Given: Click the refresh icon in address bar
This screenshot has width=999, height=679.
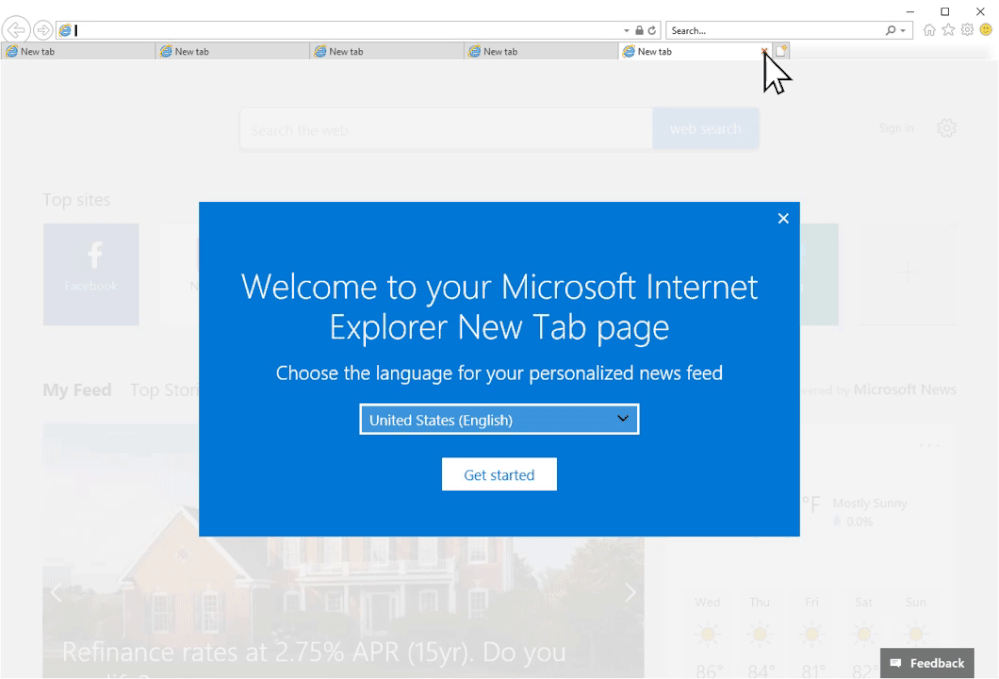Looking at the screenshot, I should 652,30.
